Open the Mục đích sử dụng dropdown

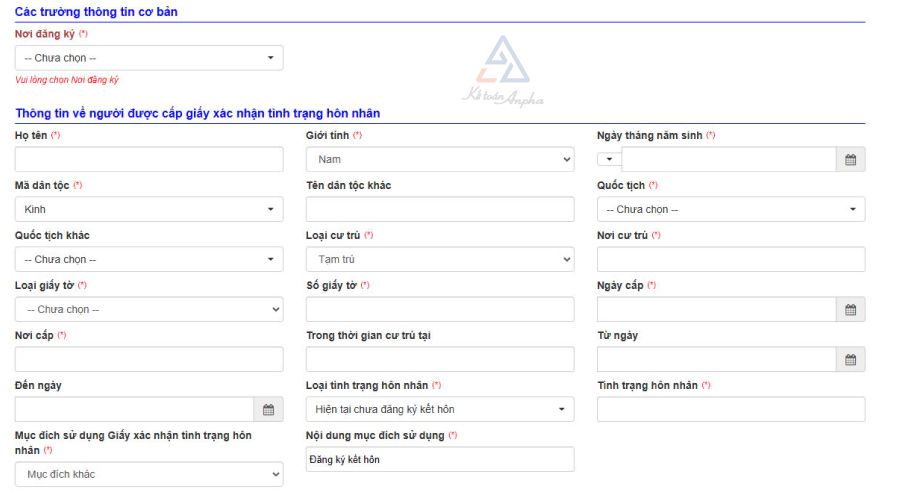[149, 474]
